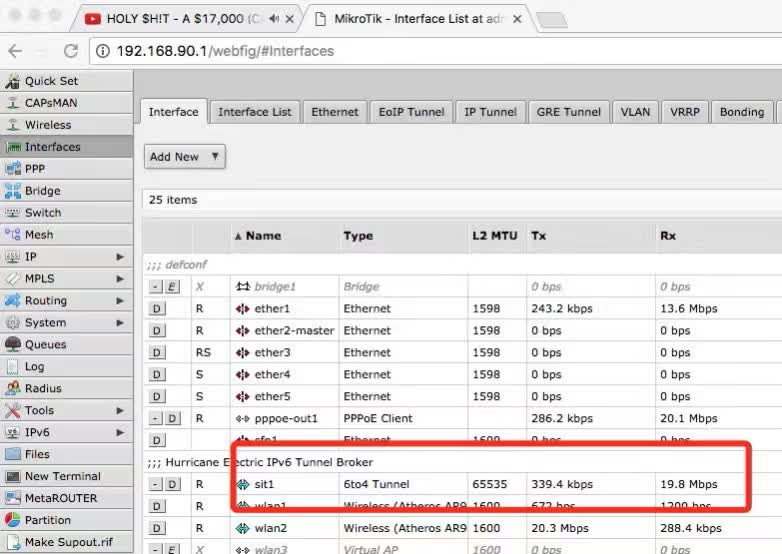Click ether3 interface icon

pyautogui.click(x=242, y=353)
